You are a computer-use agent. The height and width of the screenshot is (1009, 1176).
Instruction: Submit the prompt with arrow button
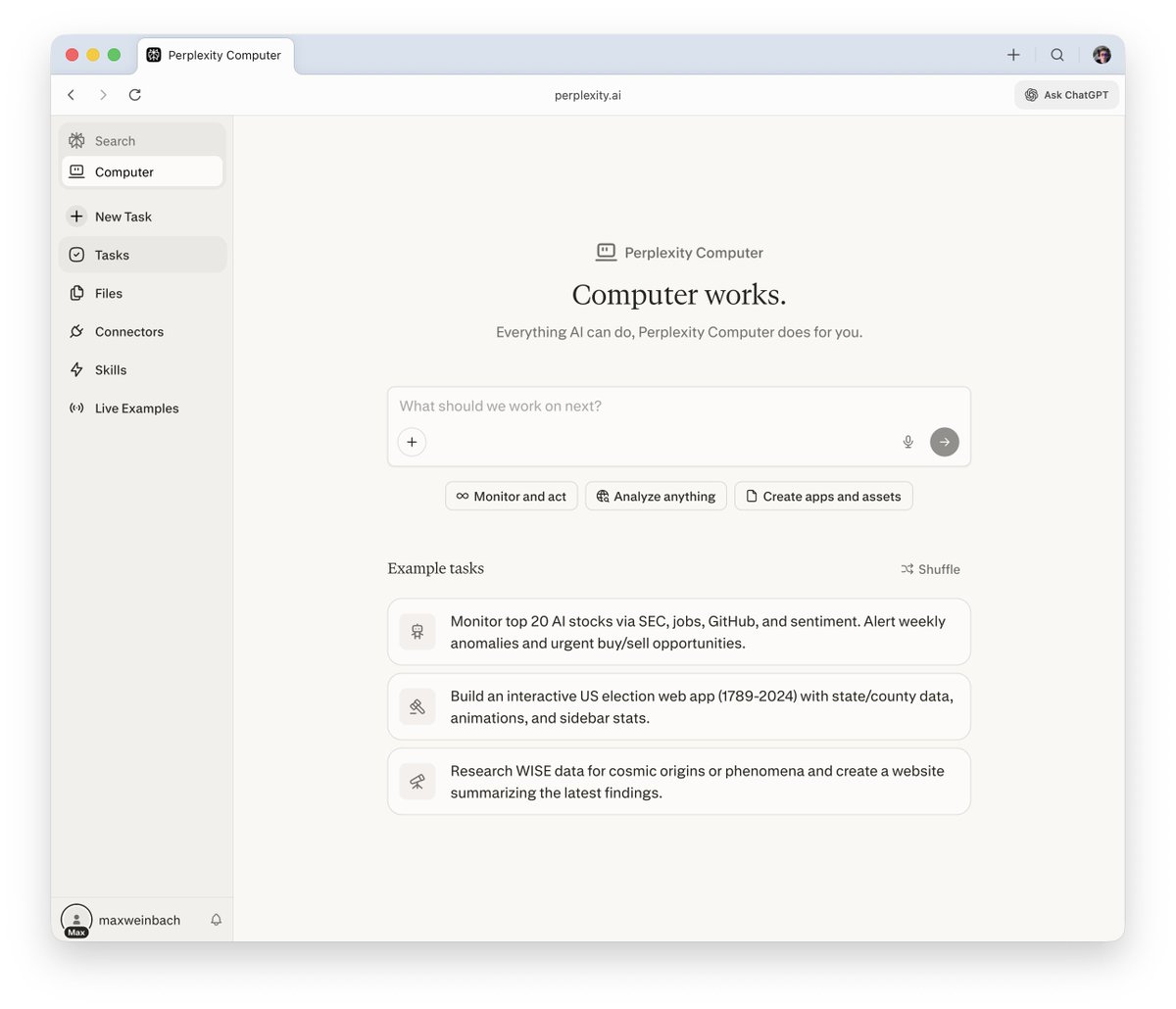tap(945, 442)
